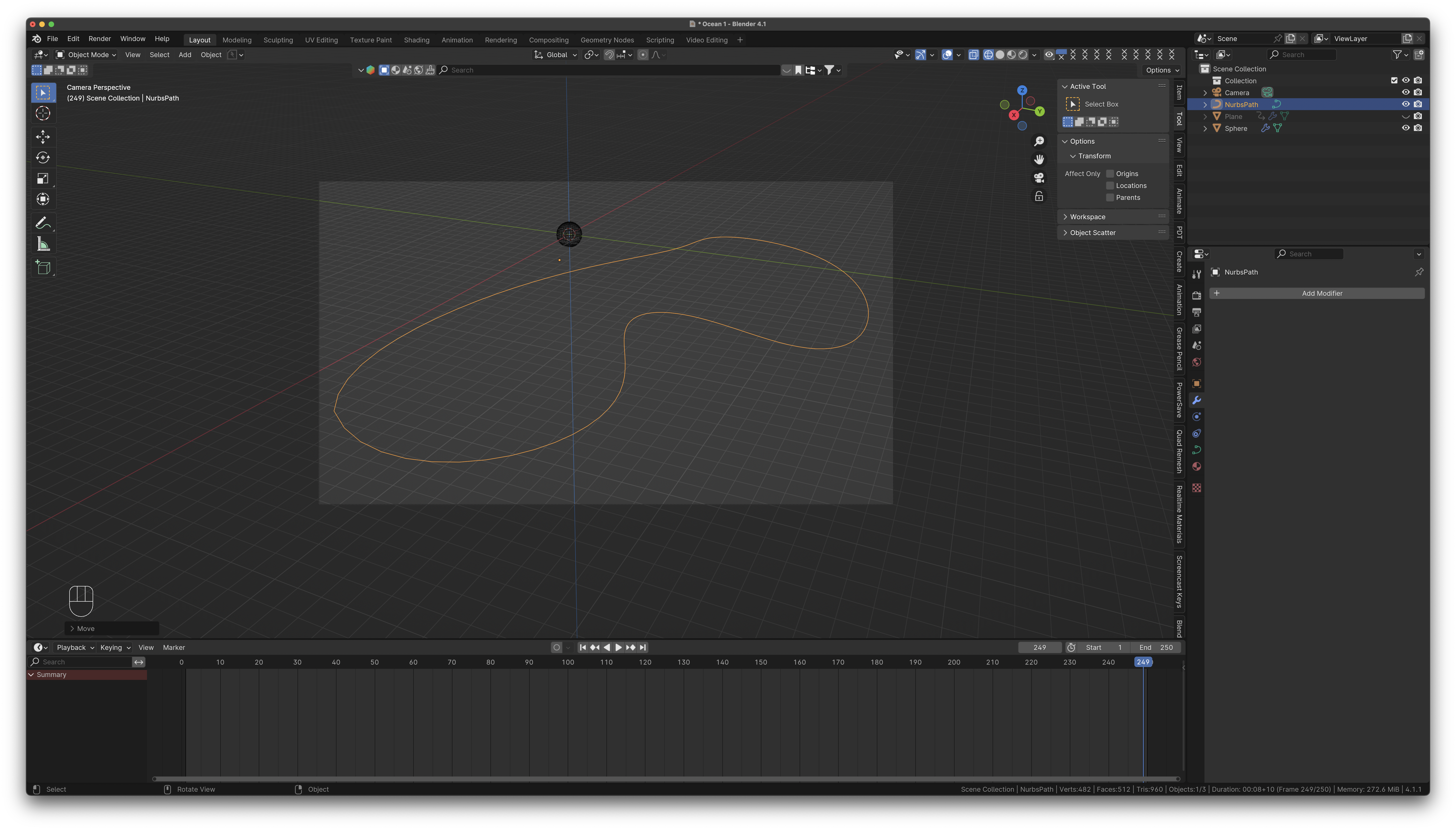Viewport: 1456px width, 830px height.
Task: Click the Start frame field
Action: coord(1104,648)
